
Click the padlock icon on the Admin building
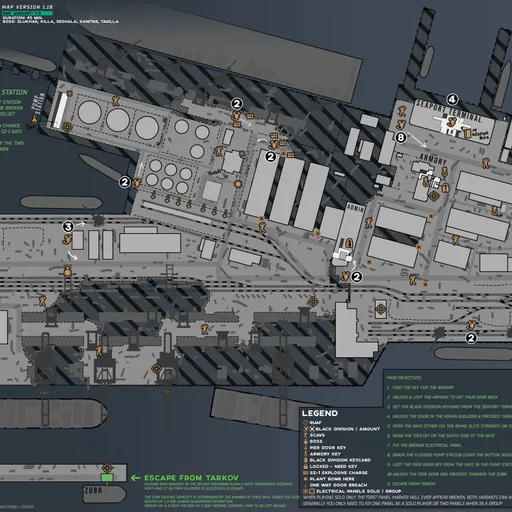point(349,243)
